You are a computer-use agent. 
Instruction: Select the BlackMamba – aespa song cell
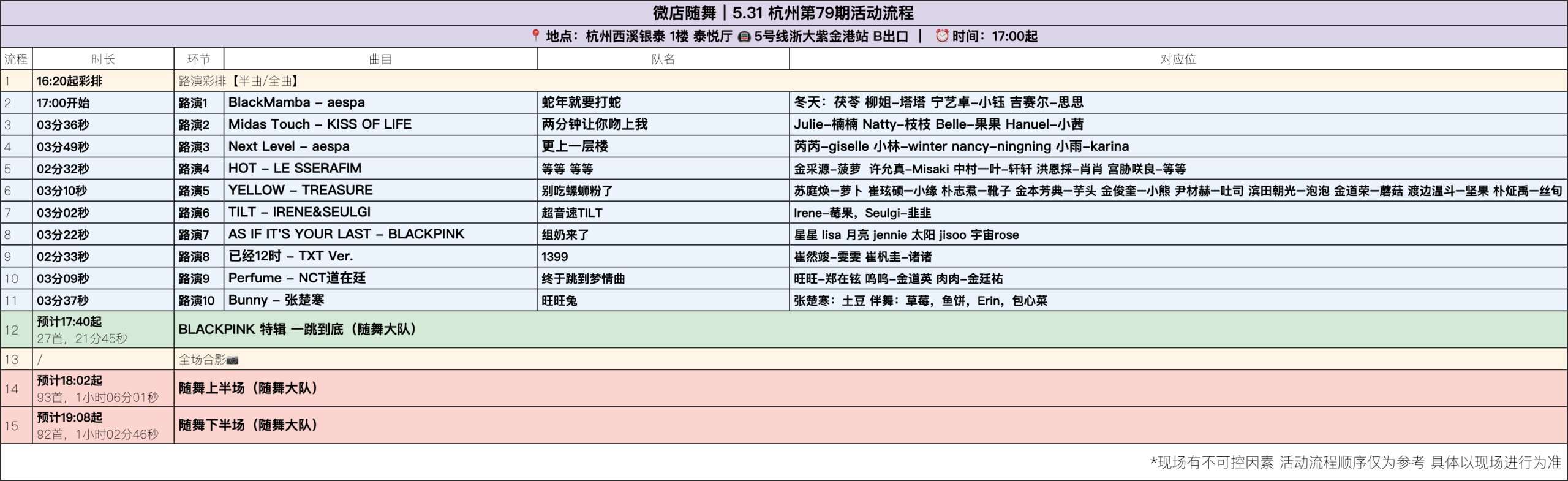point(296,102)
